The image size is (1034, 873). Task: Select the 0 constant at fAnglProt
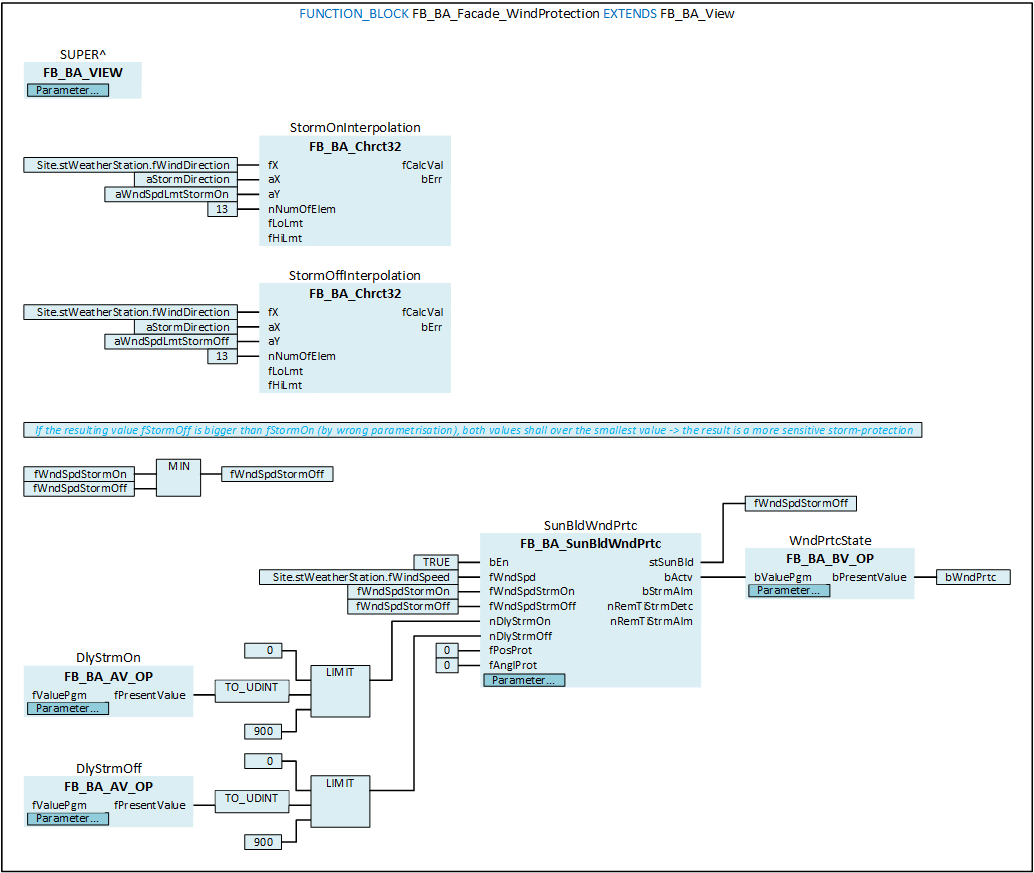tap(447, 665)
